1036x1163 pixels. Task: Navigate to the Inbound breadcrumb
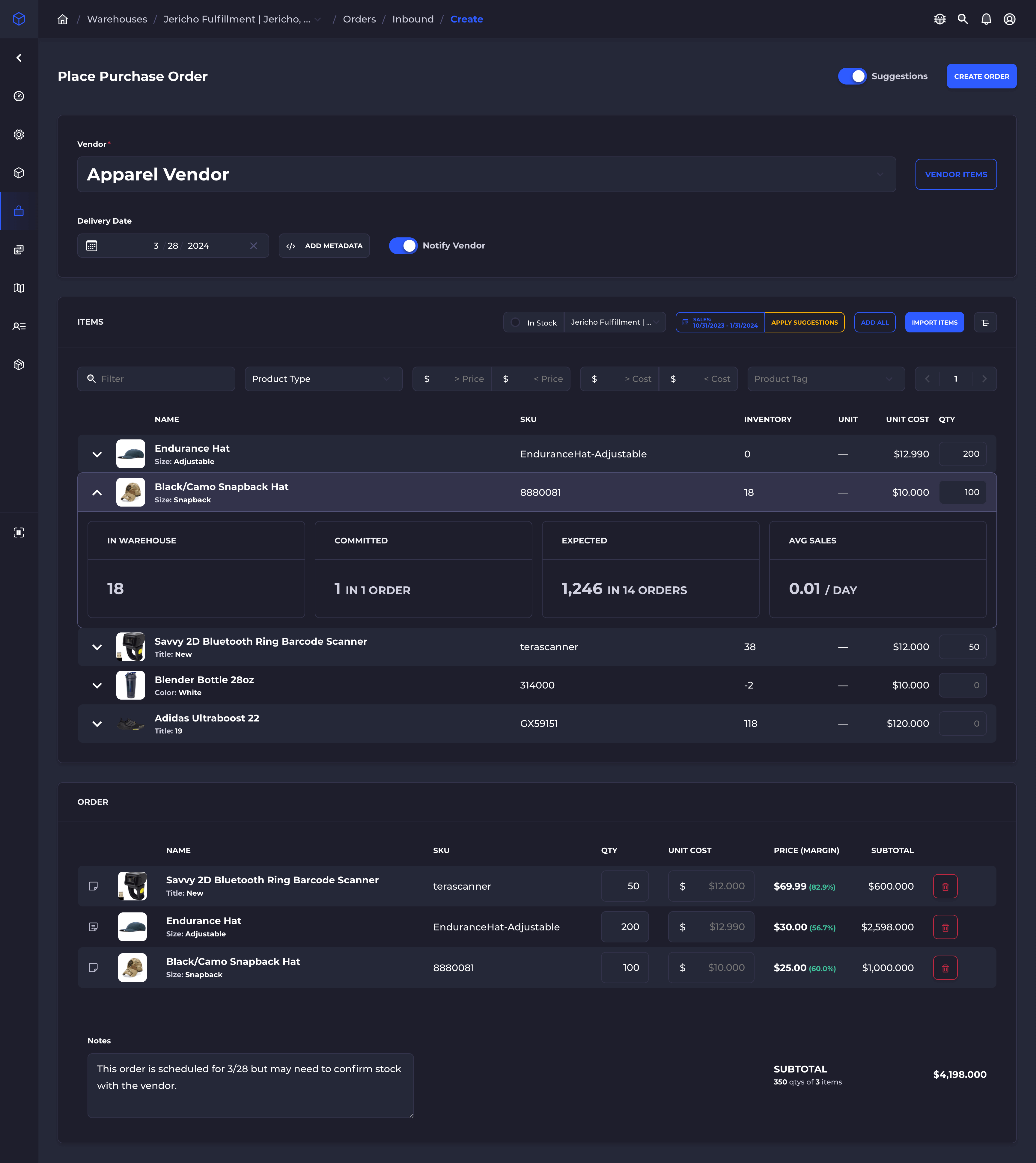413,19
